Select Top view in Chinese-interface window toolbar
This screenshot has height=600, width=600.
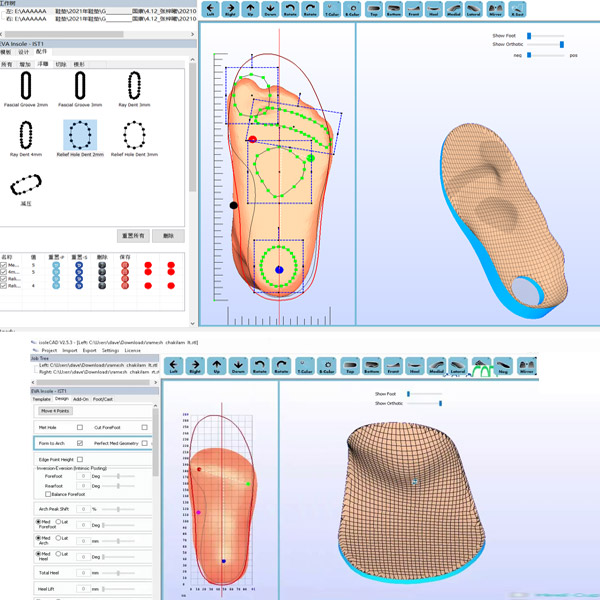coord(374,9)
